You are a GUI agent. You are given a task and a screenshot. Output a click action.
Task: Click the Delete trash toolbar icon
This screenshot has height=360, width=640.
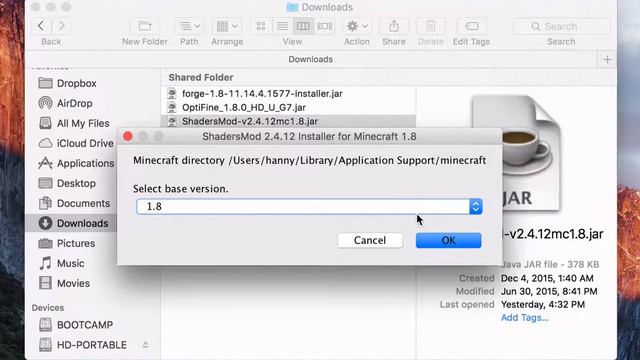pos(431,26)
